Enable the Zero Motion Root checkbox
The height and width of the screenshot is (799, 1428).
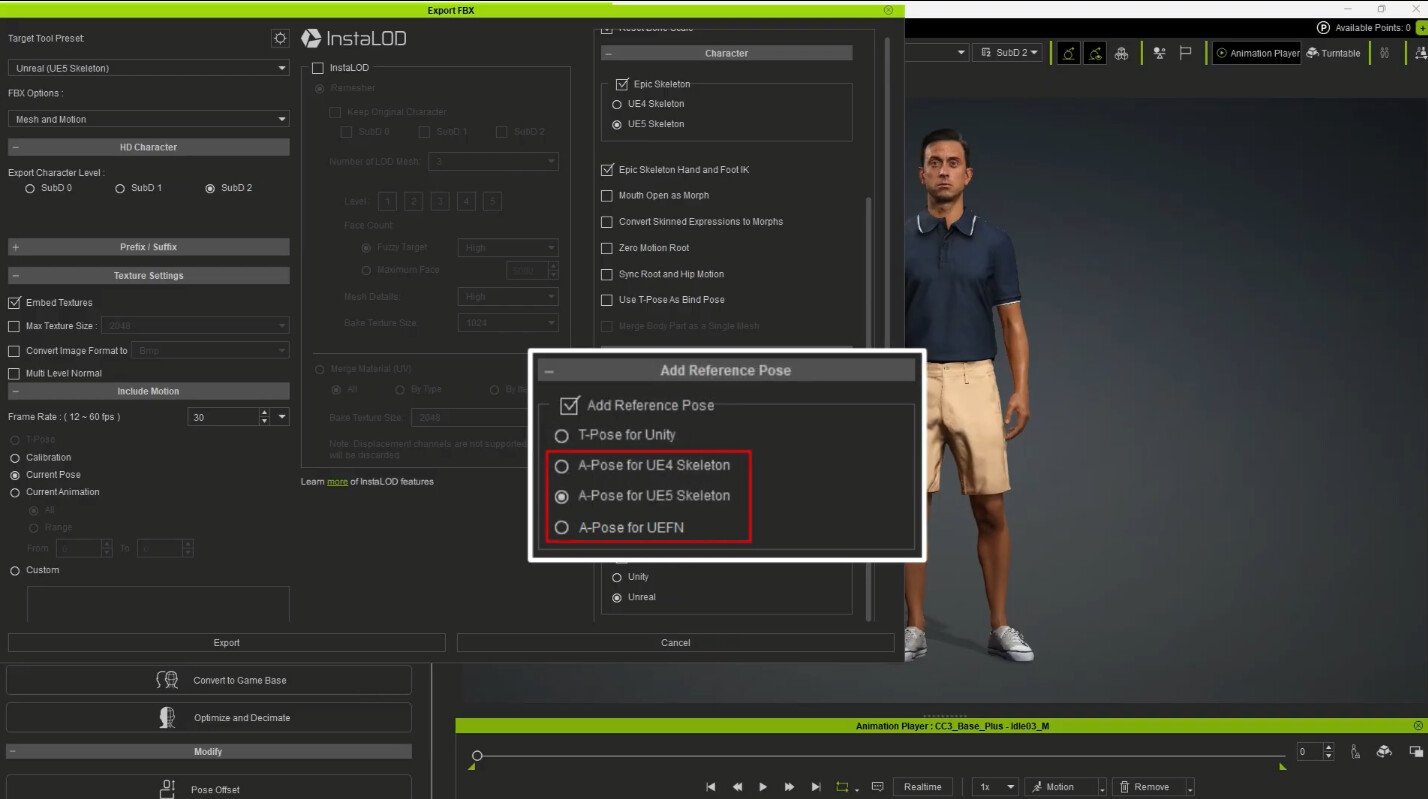tap(607, 248)
